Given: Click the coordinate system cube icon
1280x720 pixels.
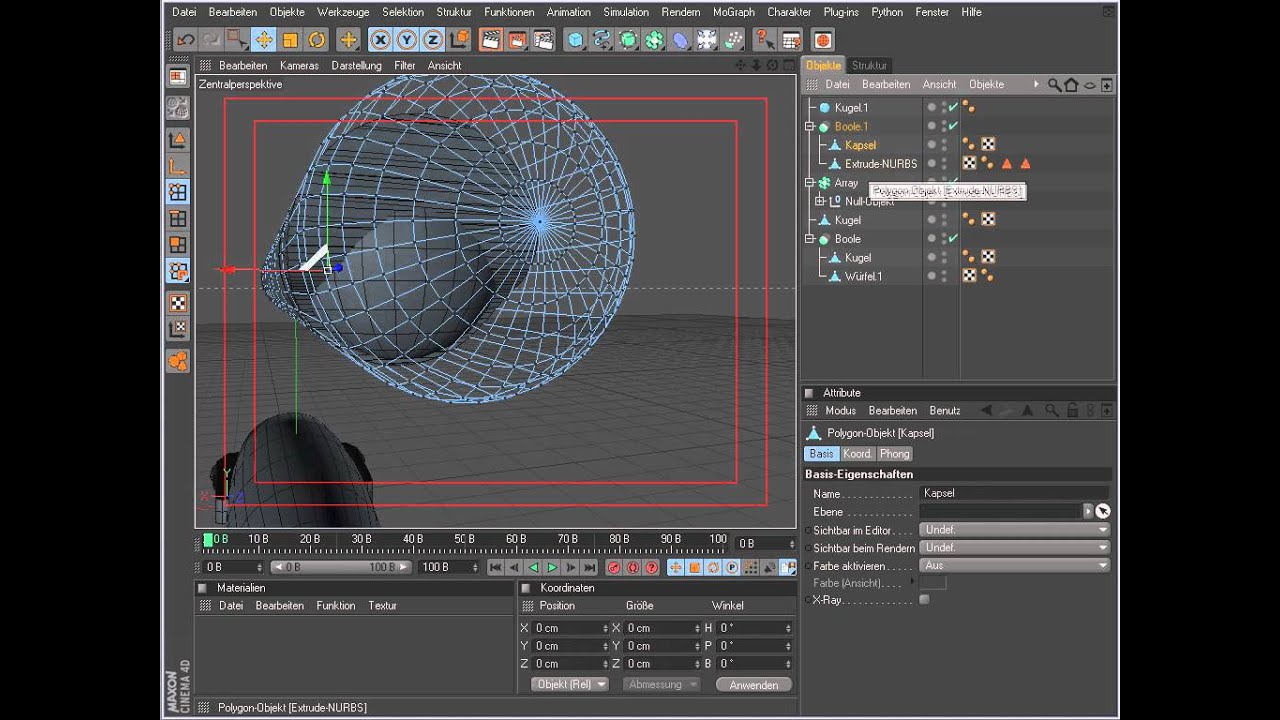Looking at the screenshot, I should tap(460, 40).
